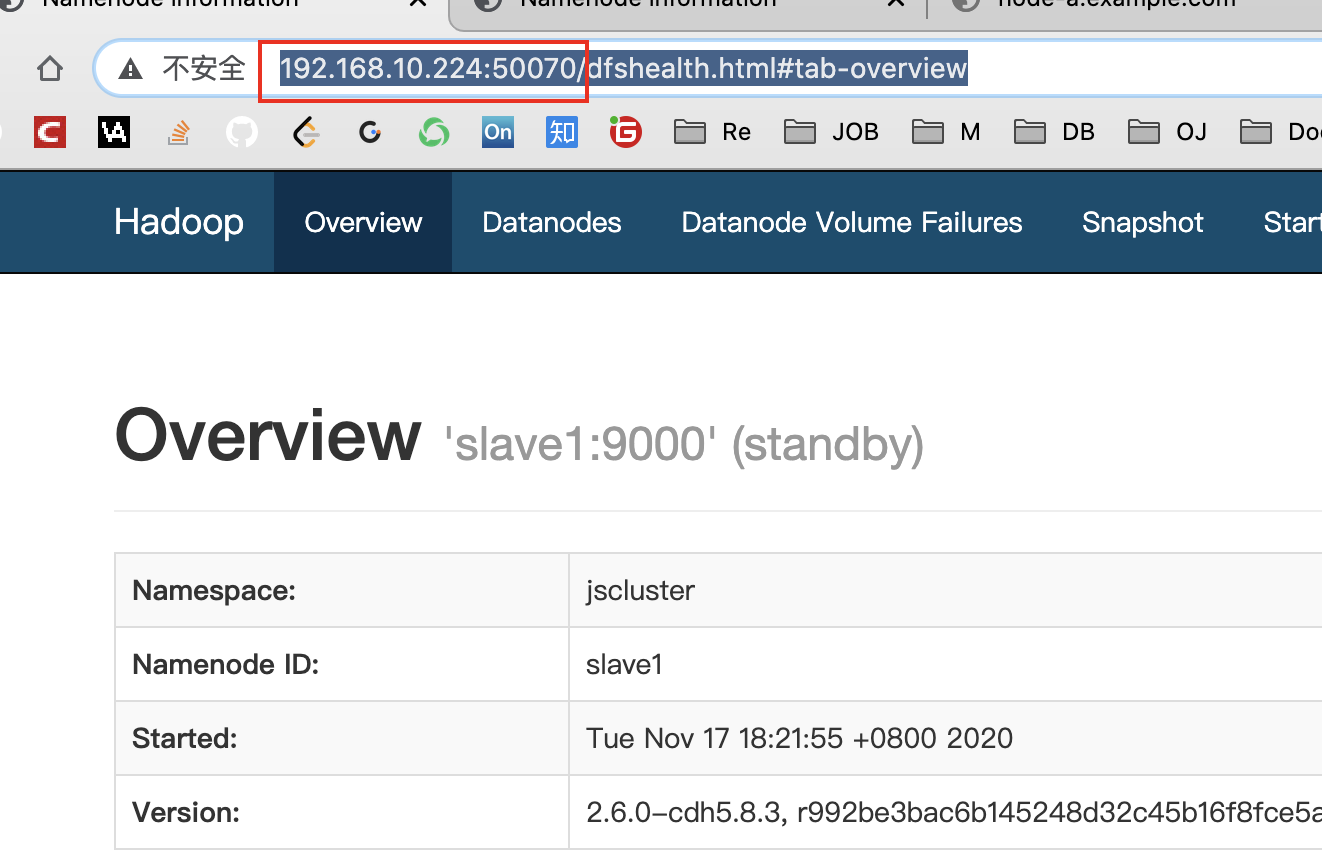Click the jscluster value cell
Image resolution: width=1322 pixels, height=850 pixels.
click(945, 590)
